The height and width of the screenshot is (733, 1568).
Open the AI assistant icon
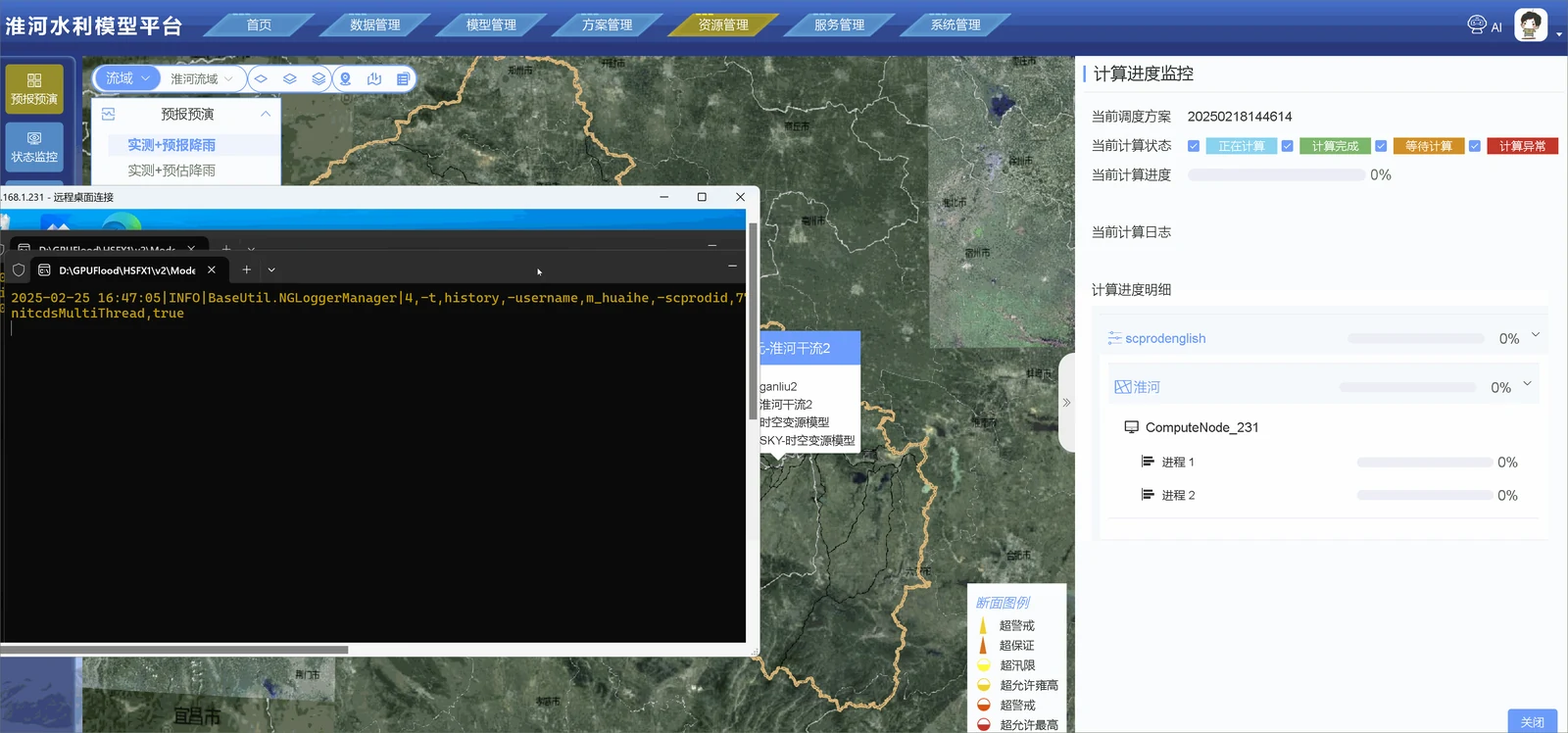click(x=1485, y=25)
